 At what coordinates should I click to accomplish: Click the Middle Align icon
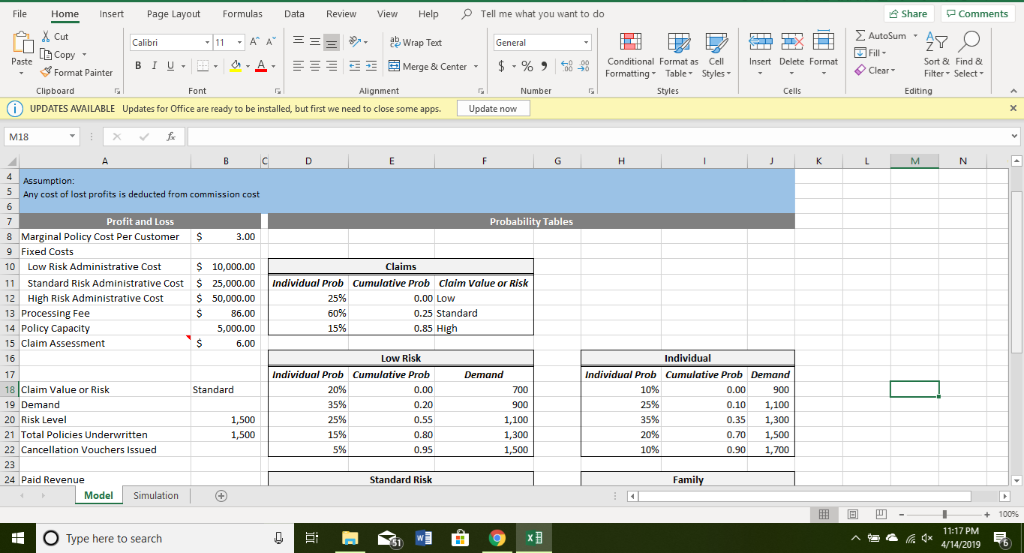[315, 42]
